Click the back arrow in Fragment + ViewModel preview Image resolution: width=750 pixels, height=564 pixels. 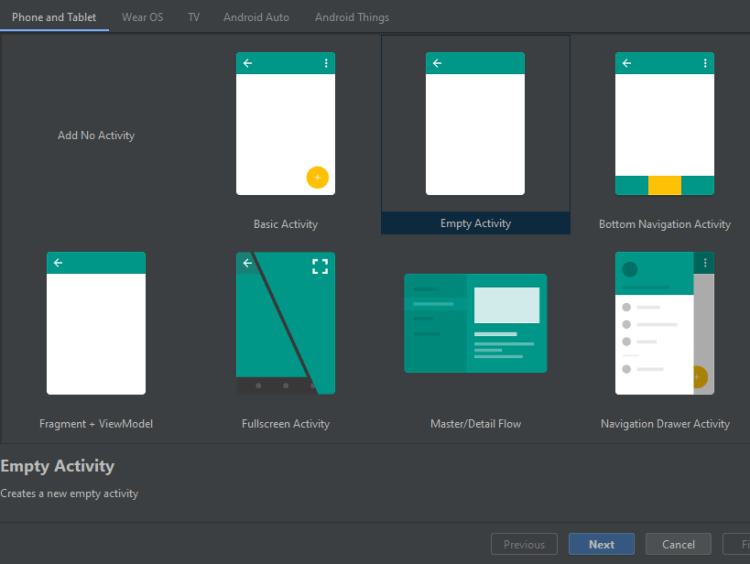[x=58, y=263]
